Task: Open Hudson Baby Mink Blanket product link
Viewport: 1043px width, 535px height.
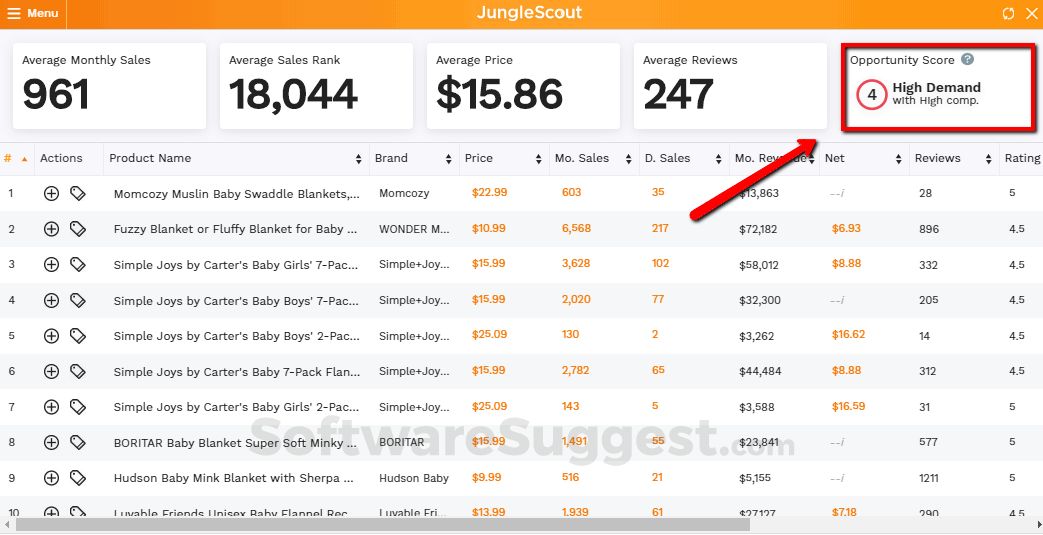Action: coord(235,478)
